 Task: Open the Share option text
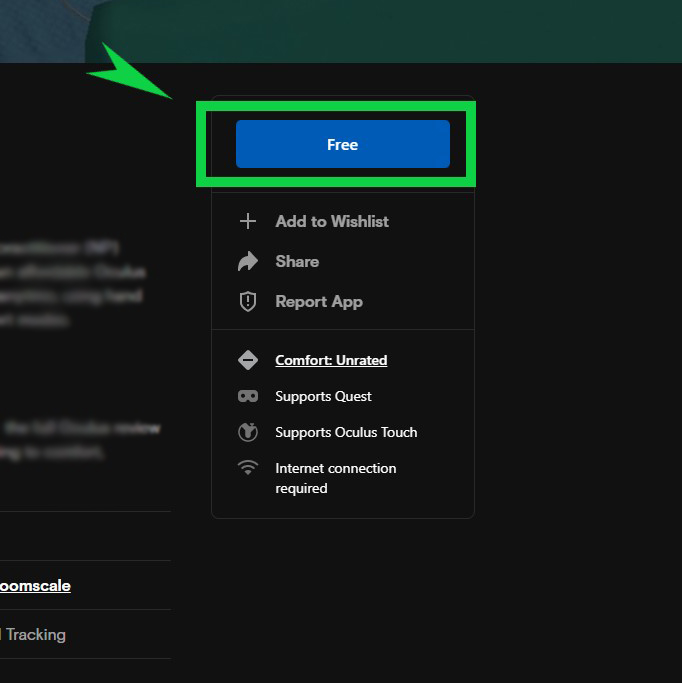click(297, 261)
